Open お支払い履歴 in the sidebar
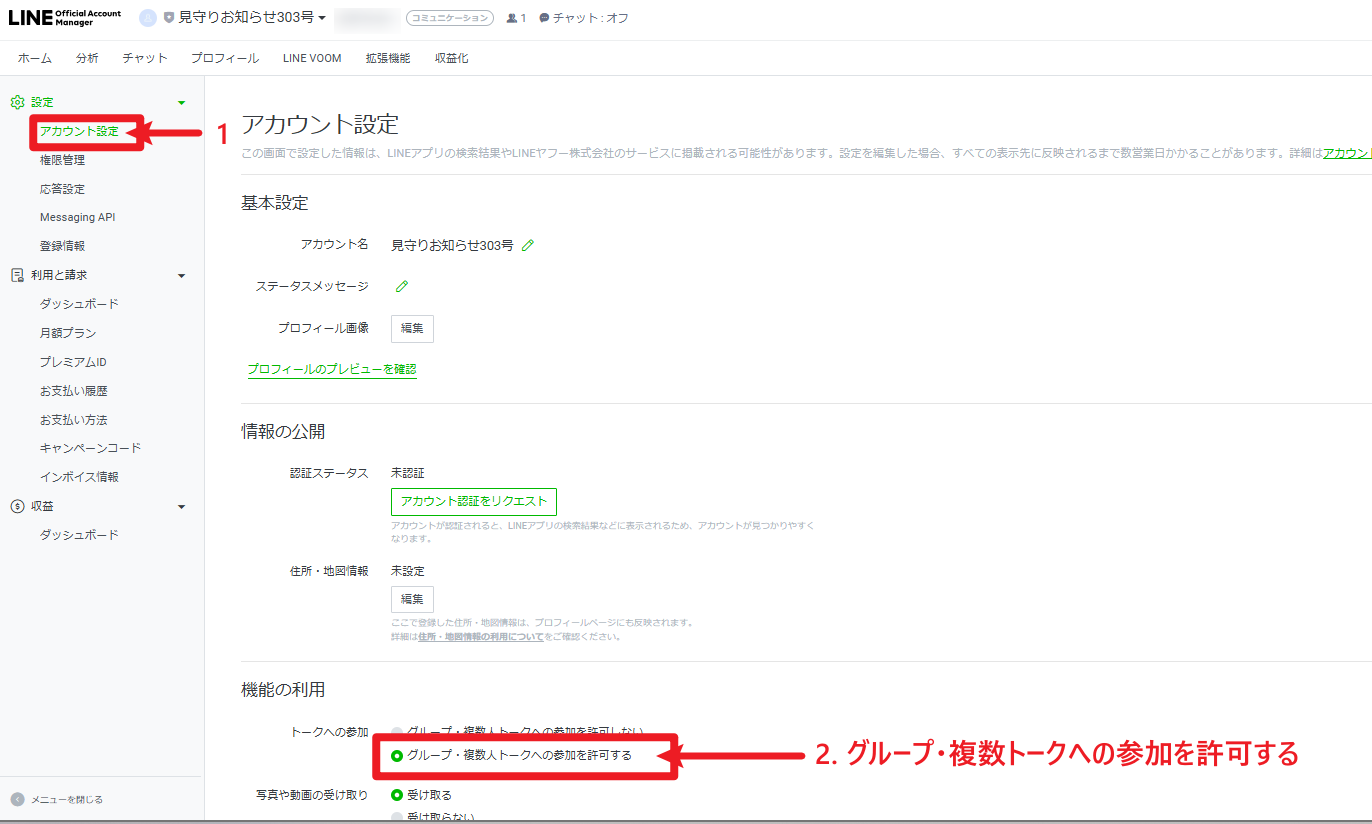Viewport: 1372px width, 824px height. point(73,391)
